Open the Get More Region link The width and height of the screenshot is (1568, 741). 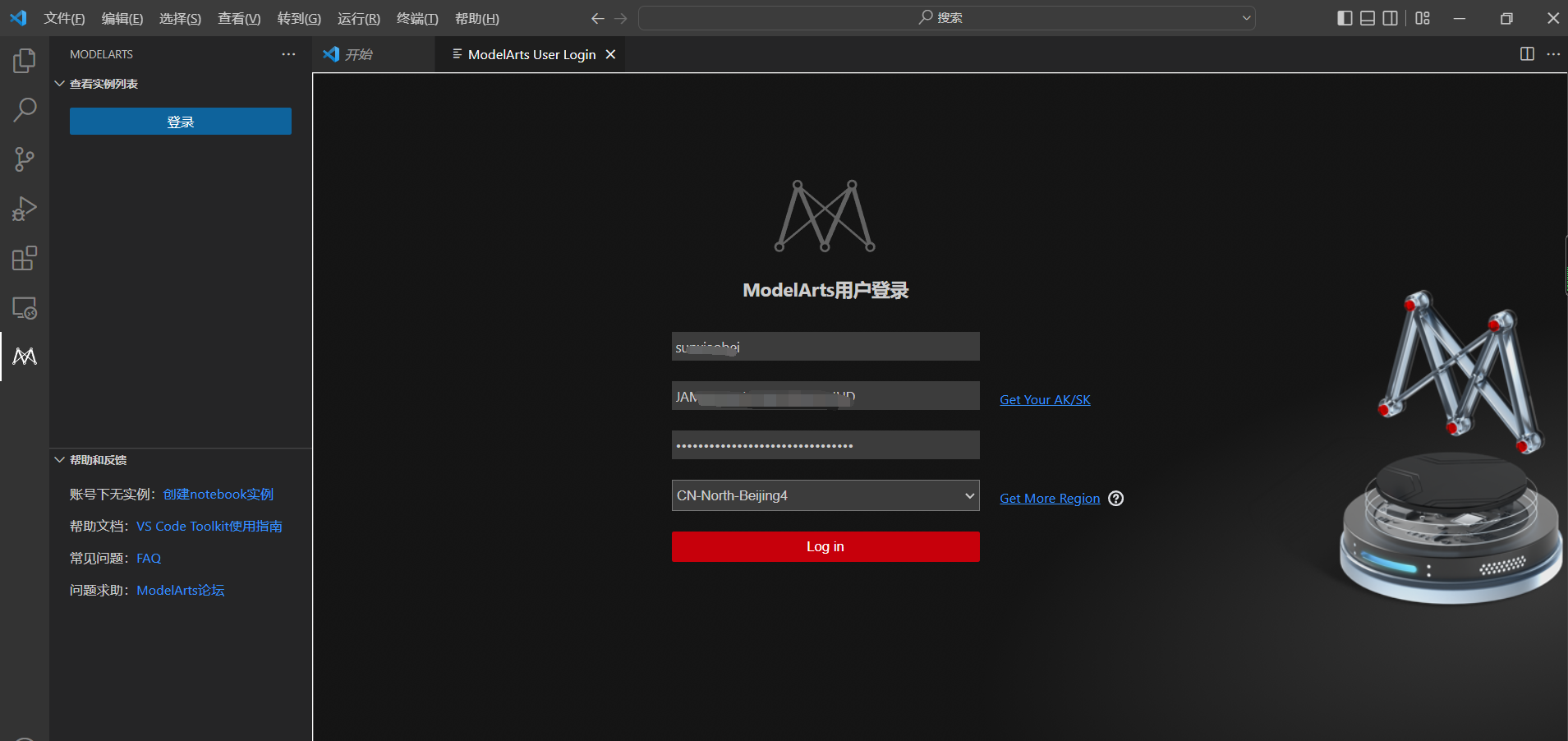[x=1050, y=499]
